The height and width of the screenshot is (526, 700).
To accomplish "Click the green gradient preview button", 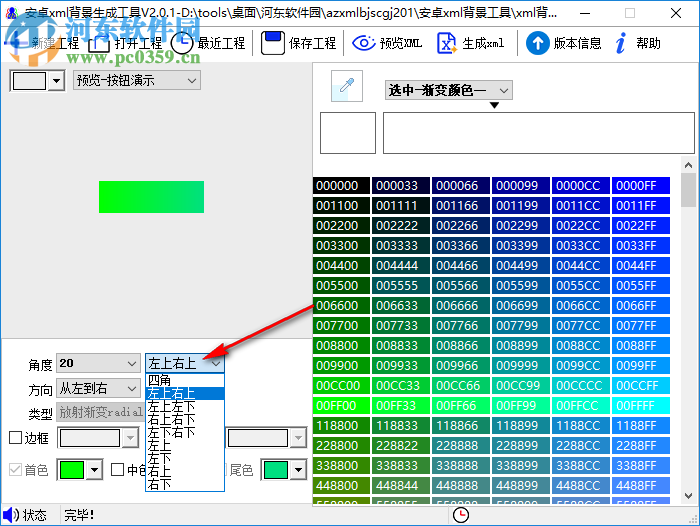I will pyautogui.click(x=151, y=197).
